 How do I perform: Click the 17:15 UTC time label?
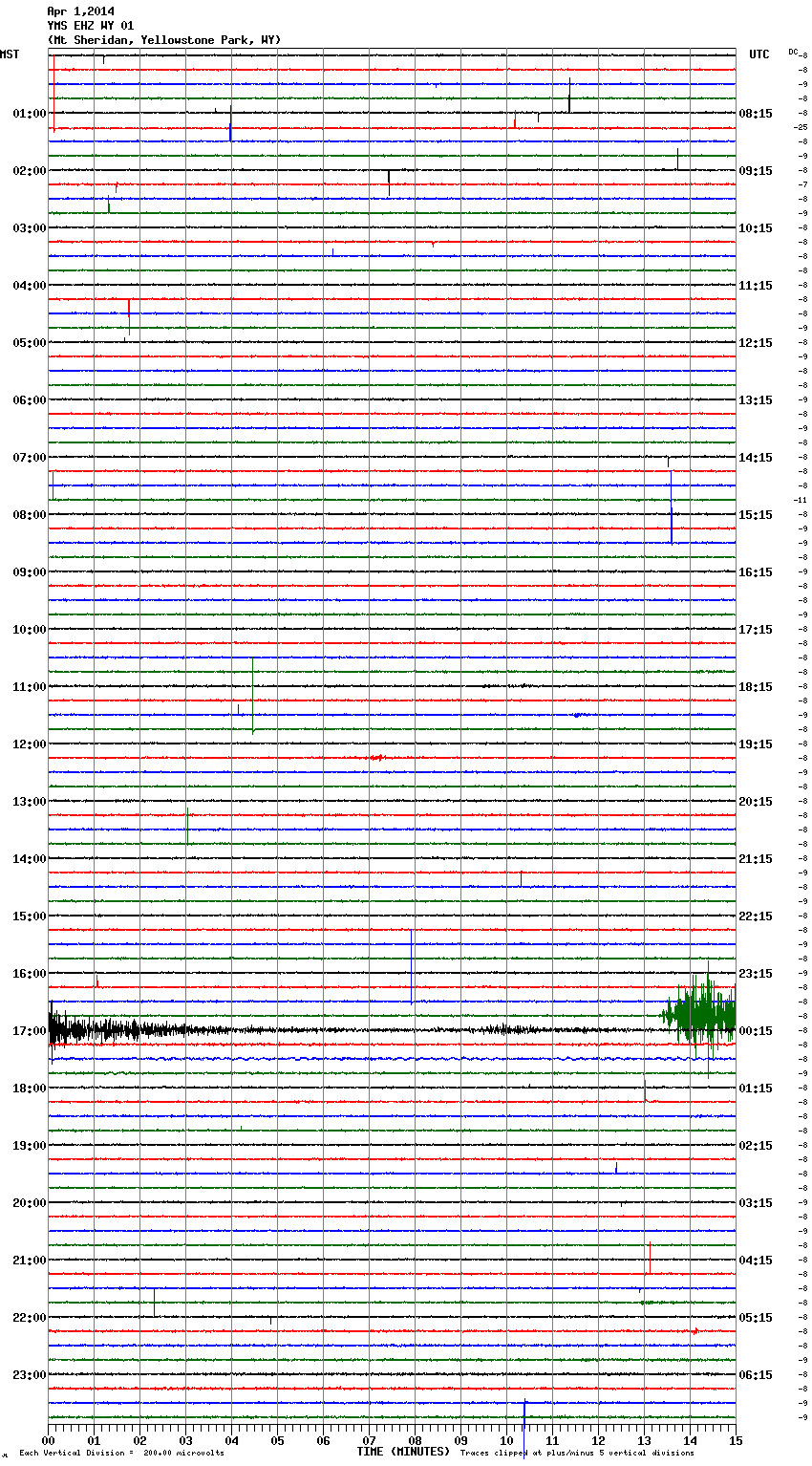(756, 630)
